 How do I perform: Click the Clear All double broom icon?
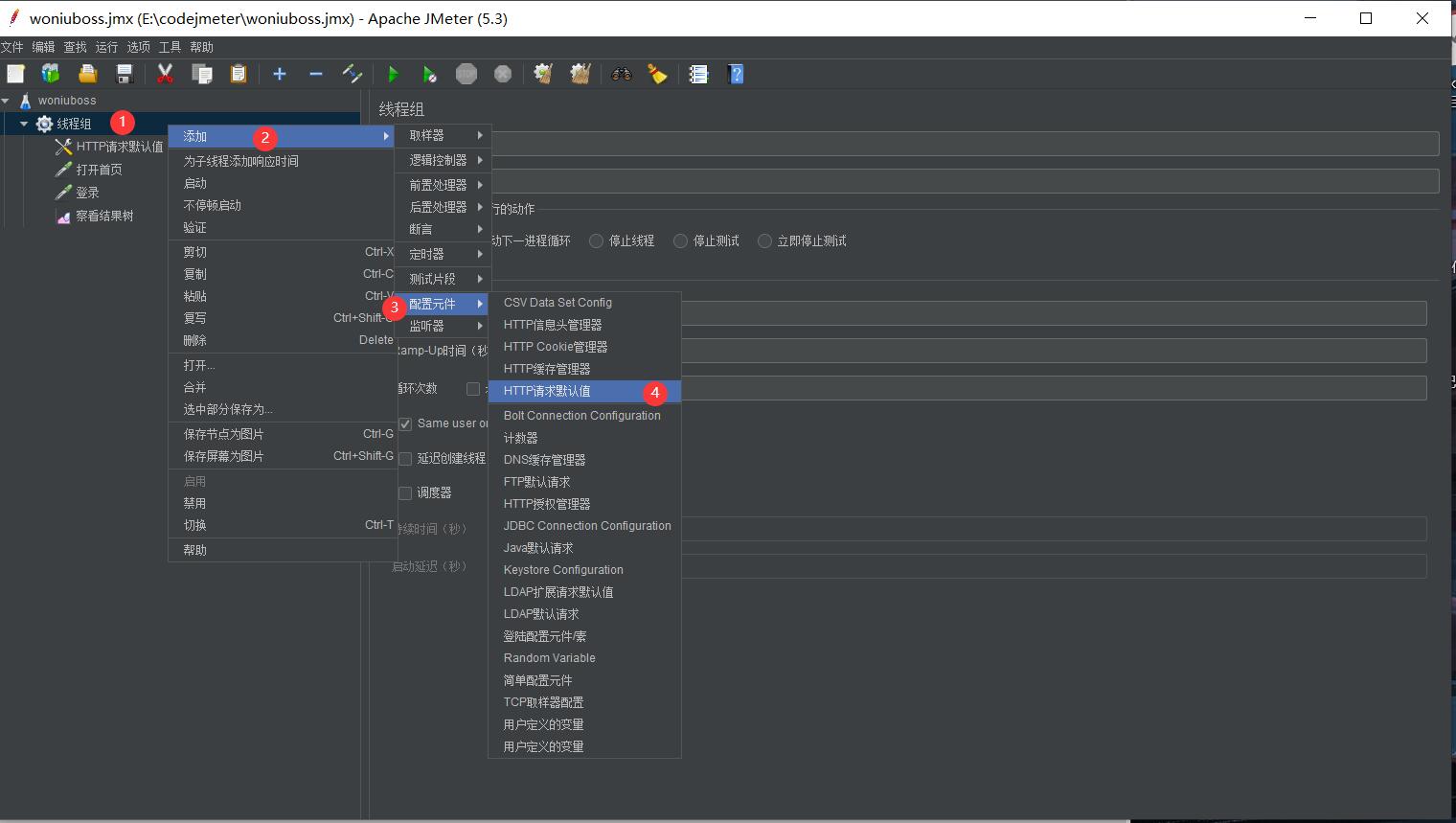(580, 74)
